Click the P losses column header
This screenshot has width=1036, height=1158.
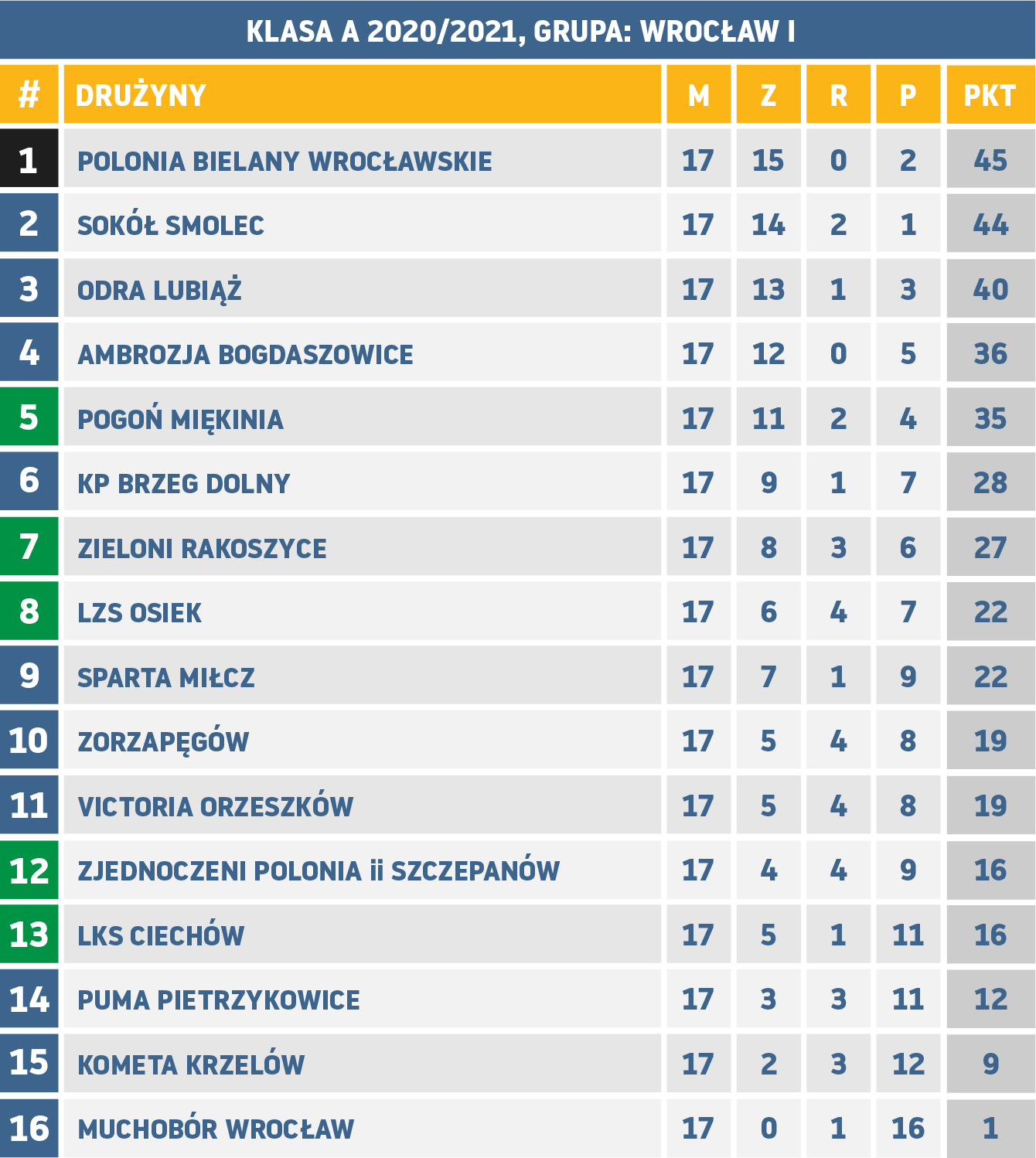(908, 95)
